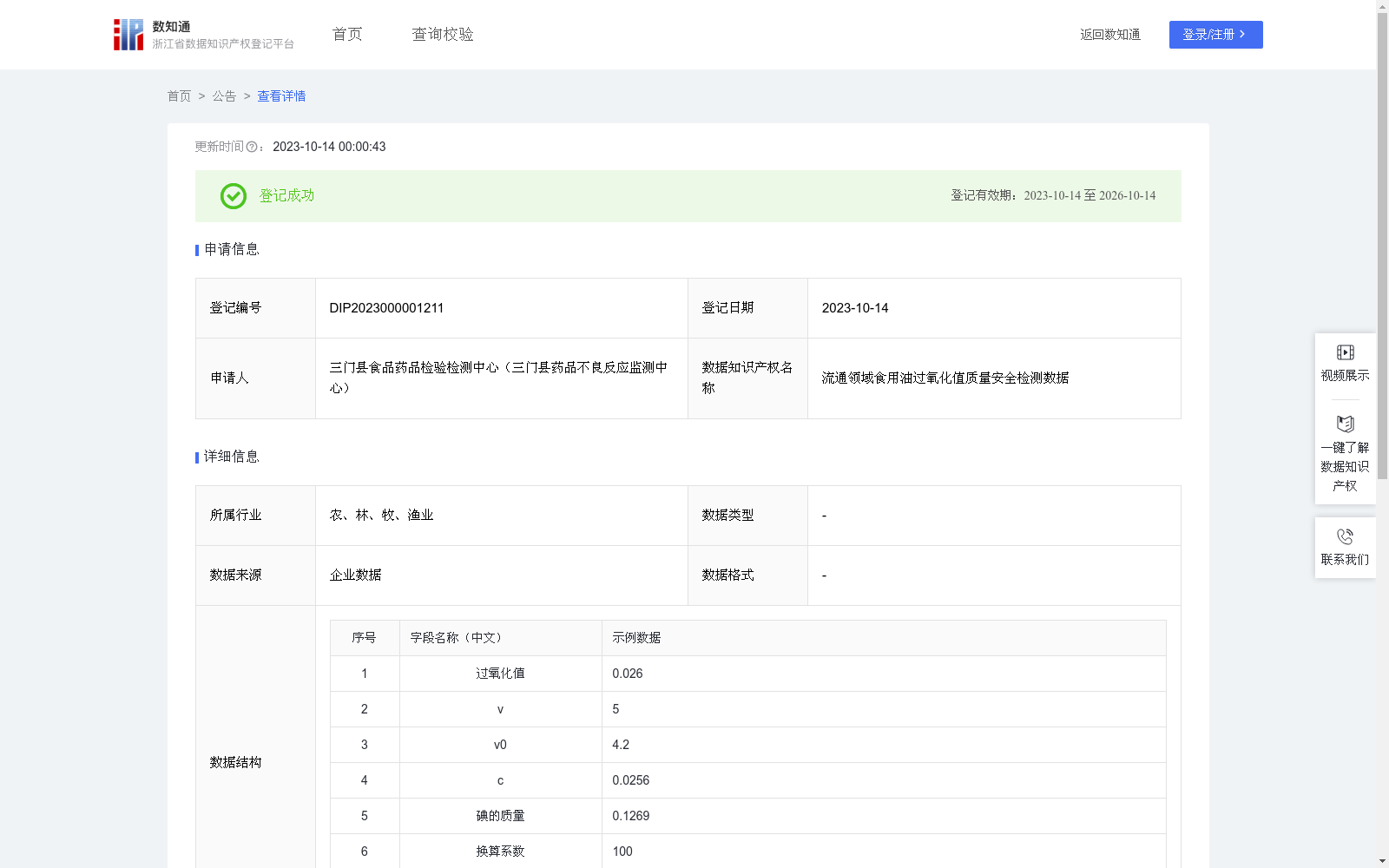
Task: Click 查看详情 in the breadcrumb
Action: click(281, 96)
